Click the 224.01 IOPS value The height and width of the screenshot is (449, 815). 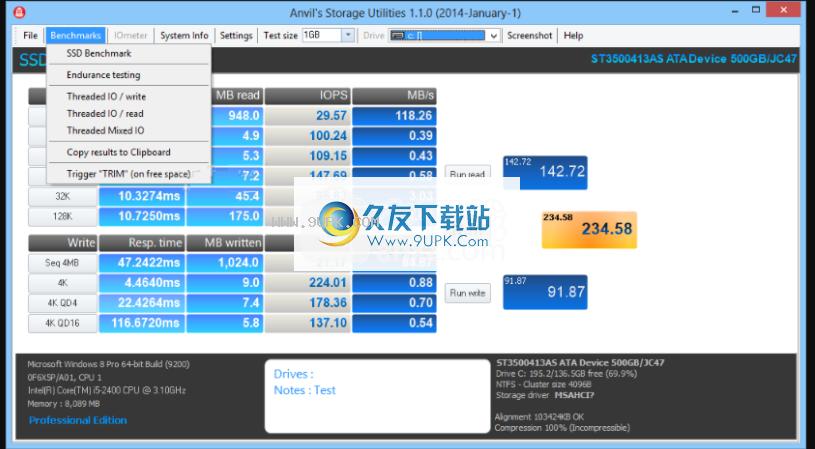point(308,283)
